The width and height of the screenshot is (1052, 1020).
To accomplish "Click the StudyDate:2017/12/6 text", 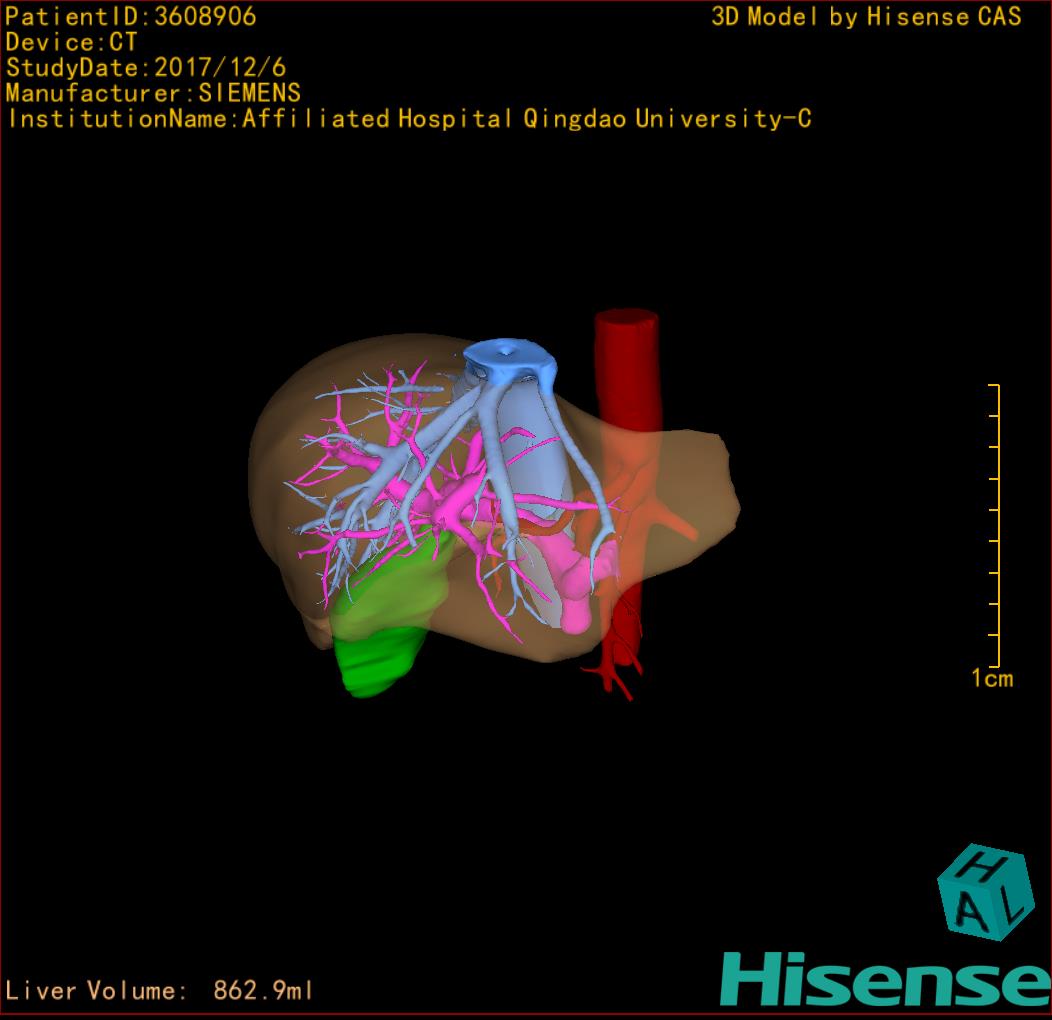I will (x=146, y=68).
